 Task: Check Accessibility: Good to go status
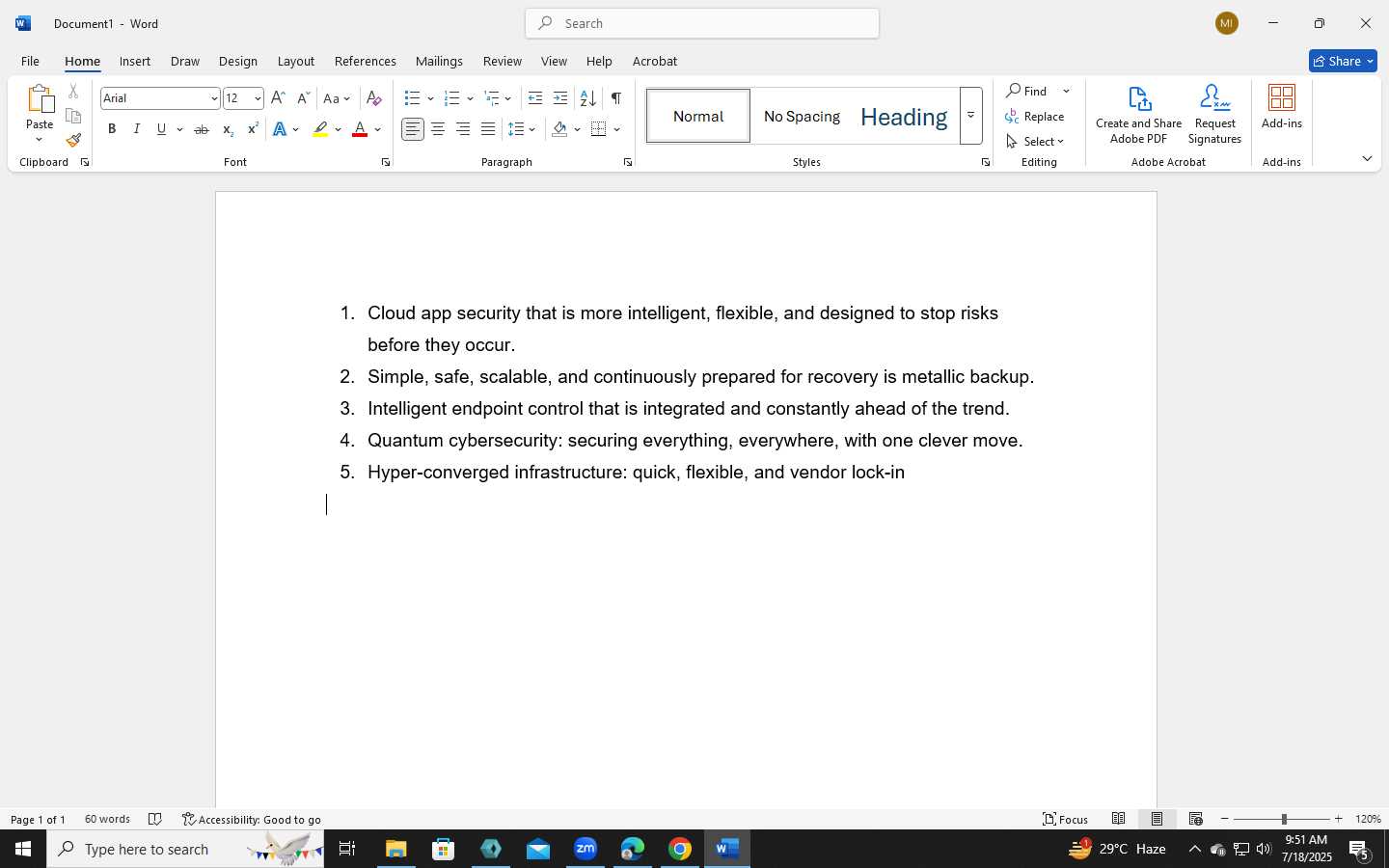[252, 820]
